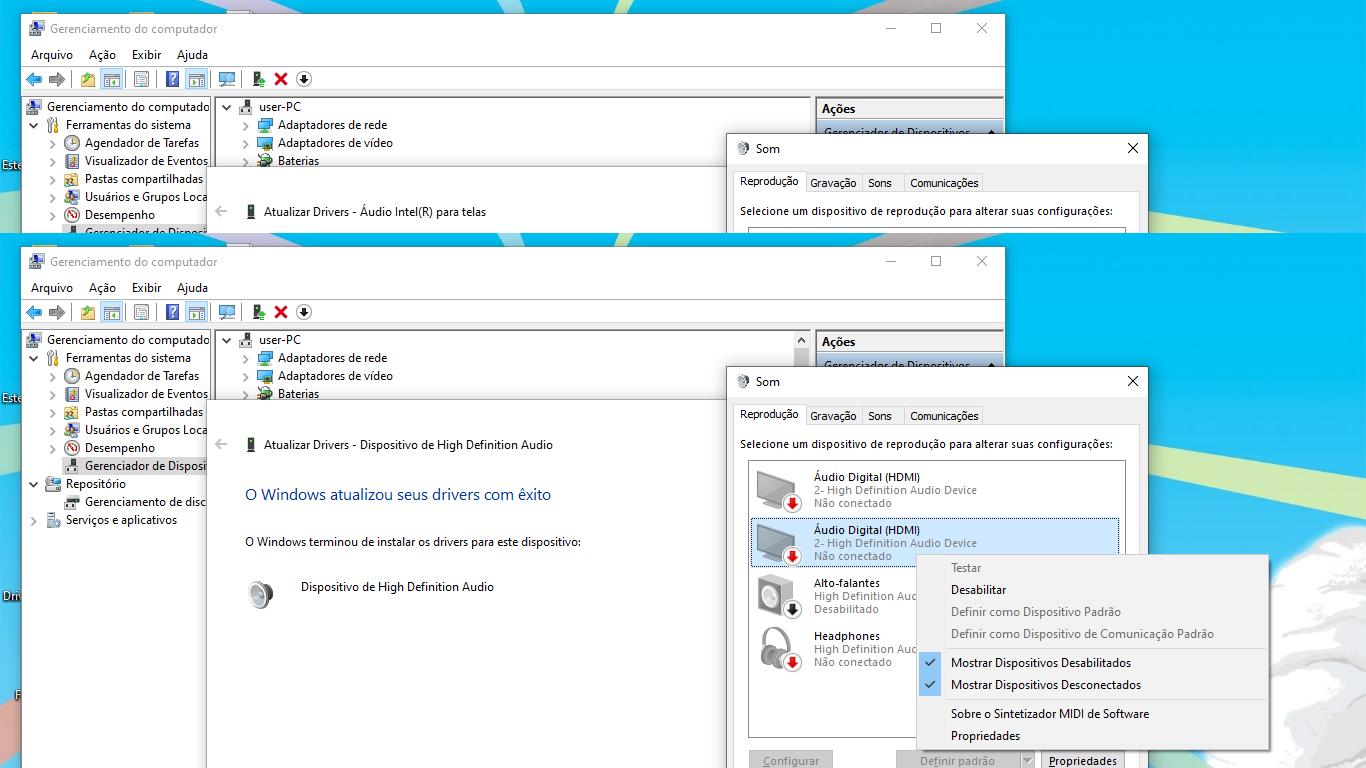Click scan for hardware changes icon, lower window
Viewport: 1366px width, 768px height.
coord(227,312)
